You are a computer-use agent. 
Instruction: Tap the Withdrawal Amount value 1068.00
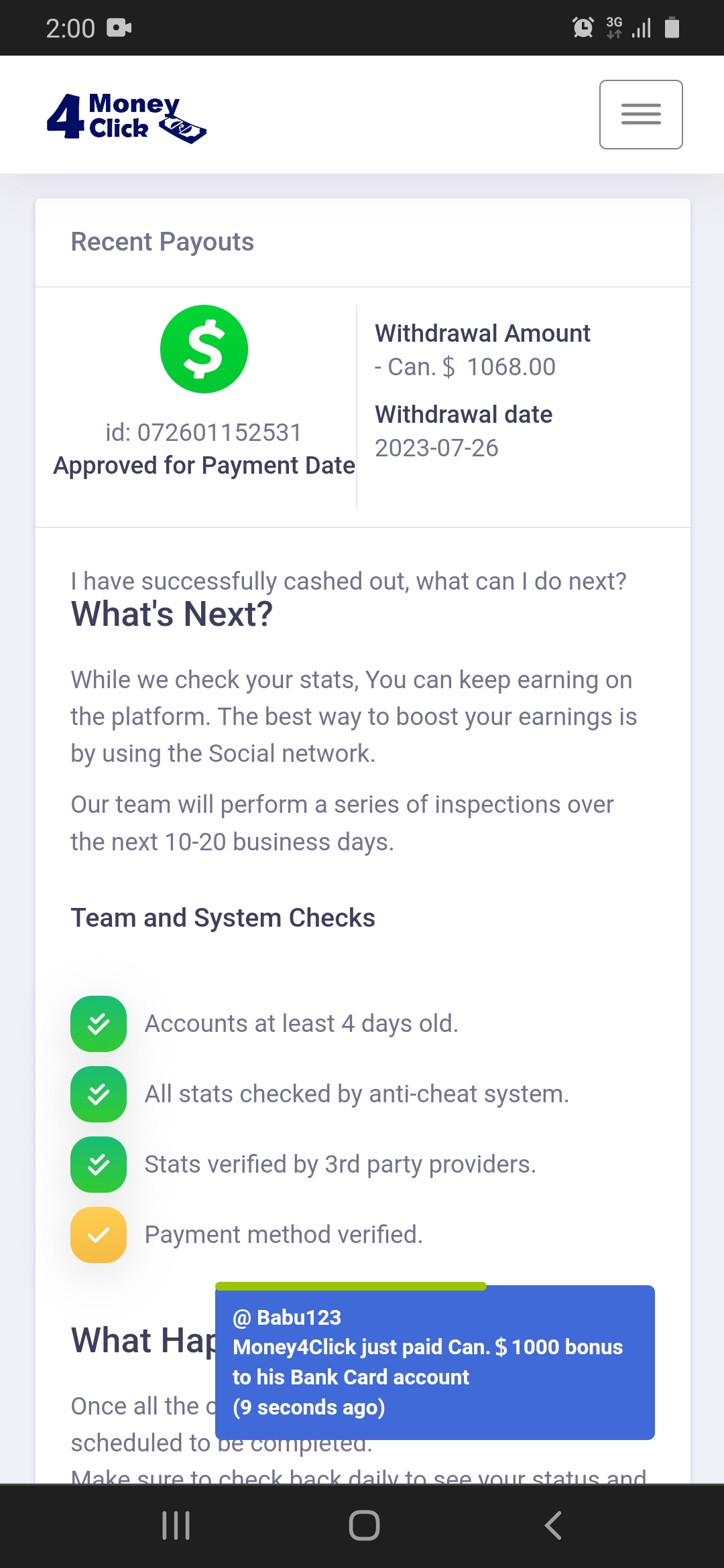pos(511,367)
